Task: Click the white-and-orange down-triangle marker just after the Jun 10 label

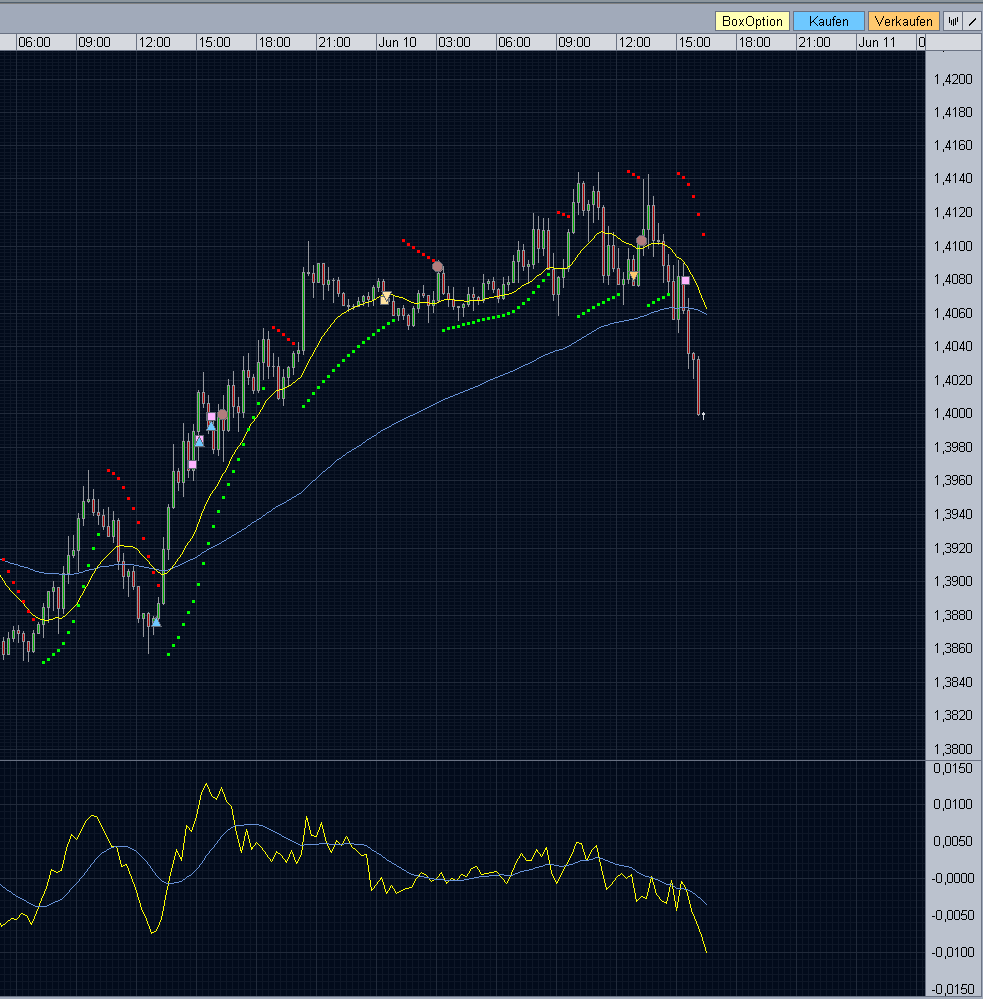Action: coord(386,297)
